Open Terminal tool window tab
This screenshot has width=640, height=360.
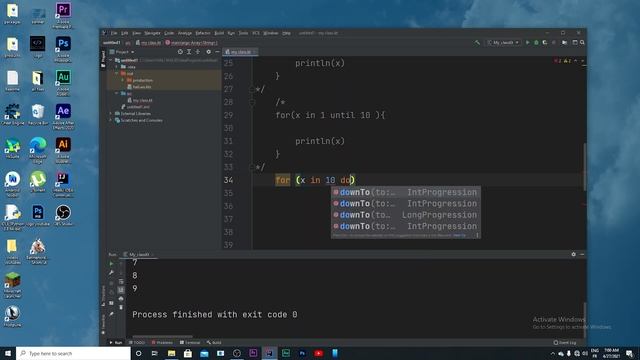pos(190,343)
